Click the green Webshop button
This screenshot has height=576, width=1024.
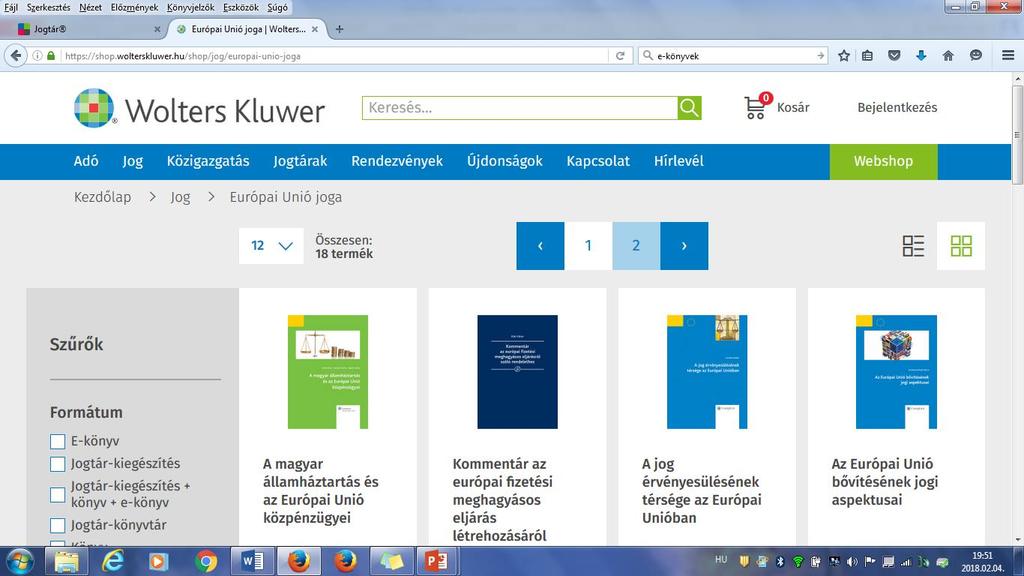coord(884,161)
